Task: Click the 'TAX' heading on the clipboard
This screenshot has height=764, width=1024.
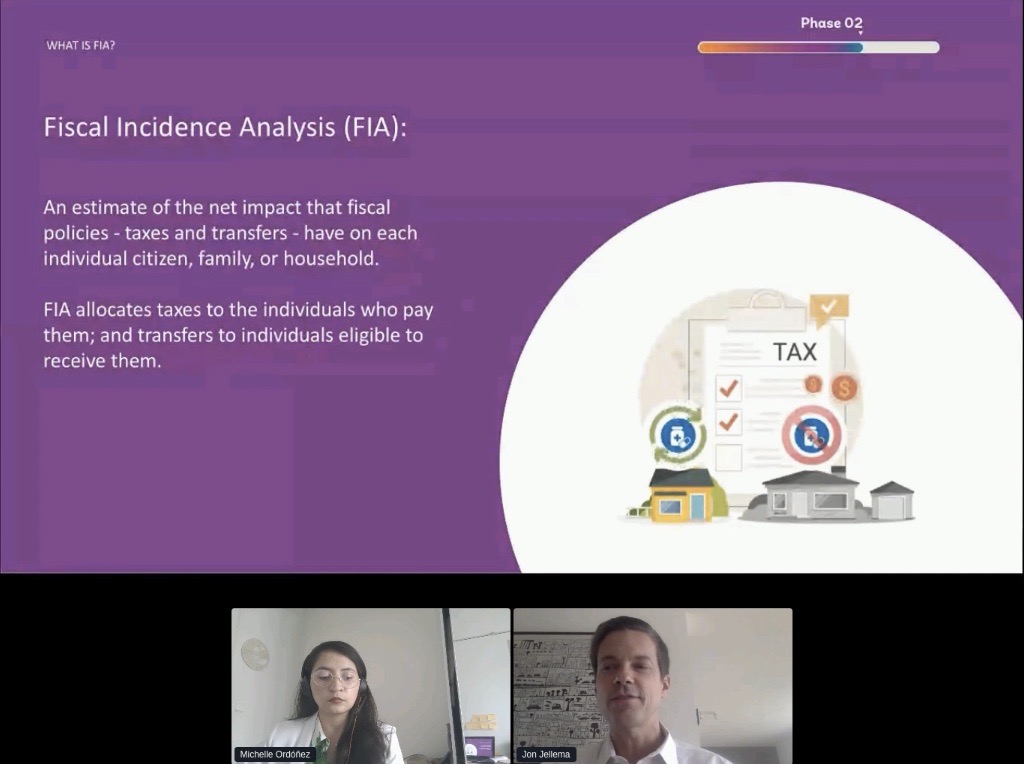Action: pos(795,352)
